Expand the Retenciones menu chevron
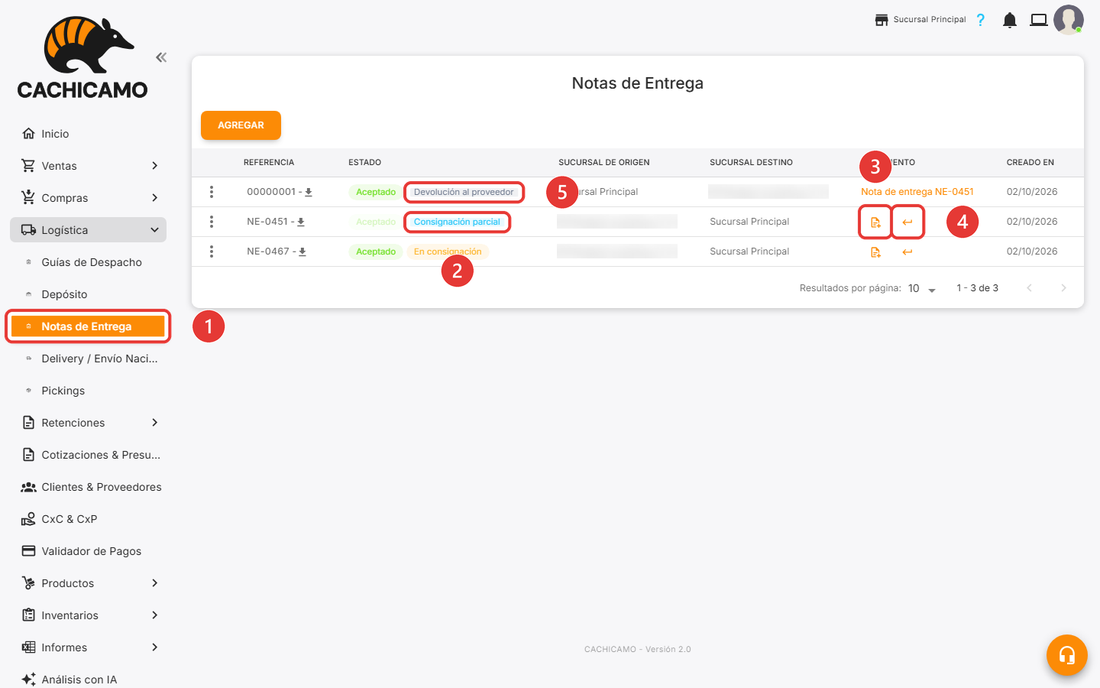The height and width of the screenshot is (688, 1100). pos(154,422)
